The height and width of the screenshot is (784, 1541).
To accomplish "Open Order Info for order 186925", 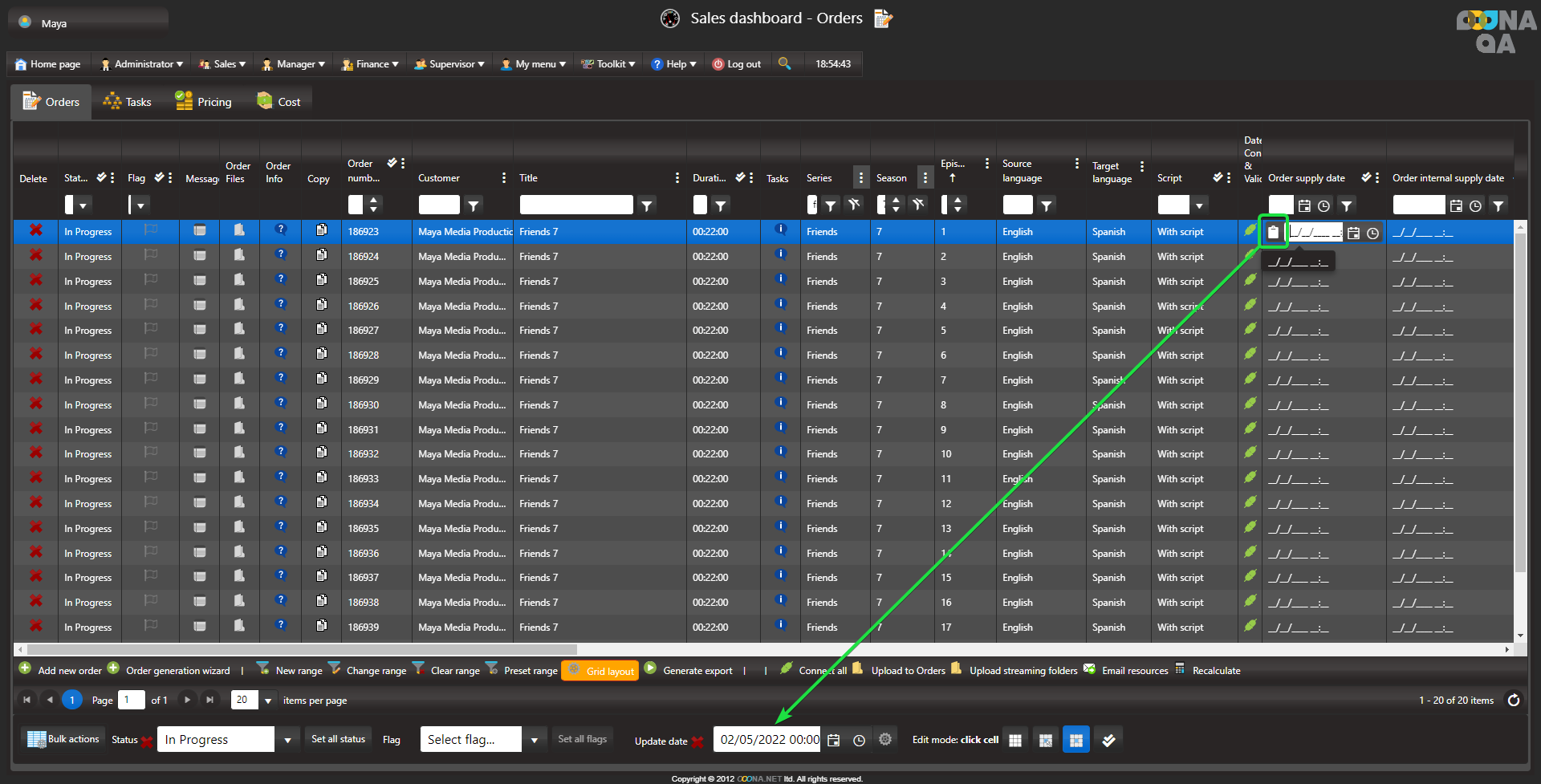I will click(x=280, y=280).
